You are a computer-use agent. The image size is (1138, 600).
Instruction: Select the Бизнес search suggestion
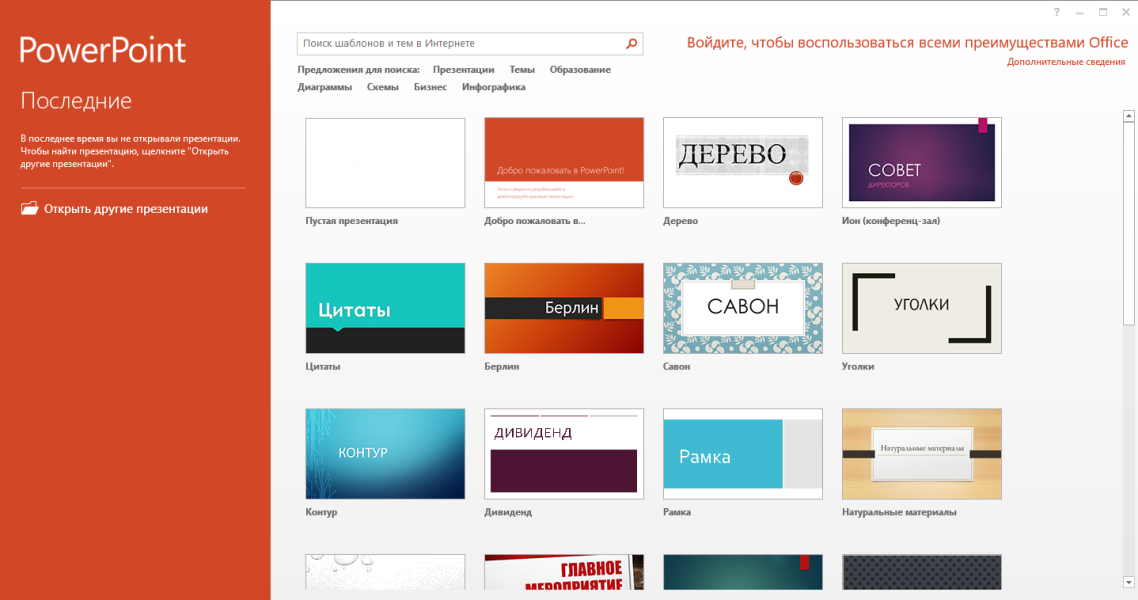click(x=430, y=87)
